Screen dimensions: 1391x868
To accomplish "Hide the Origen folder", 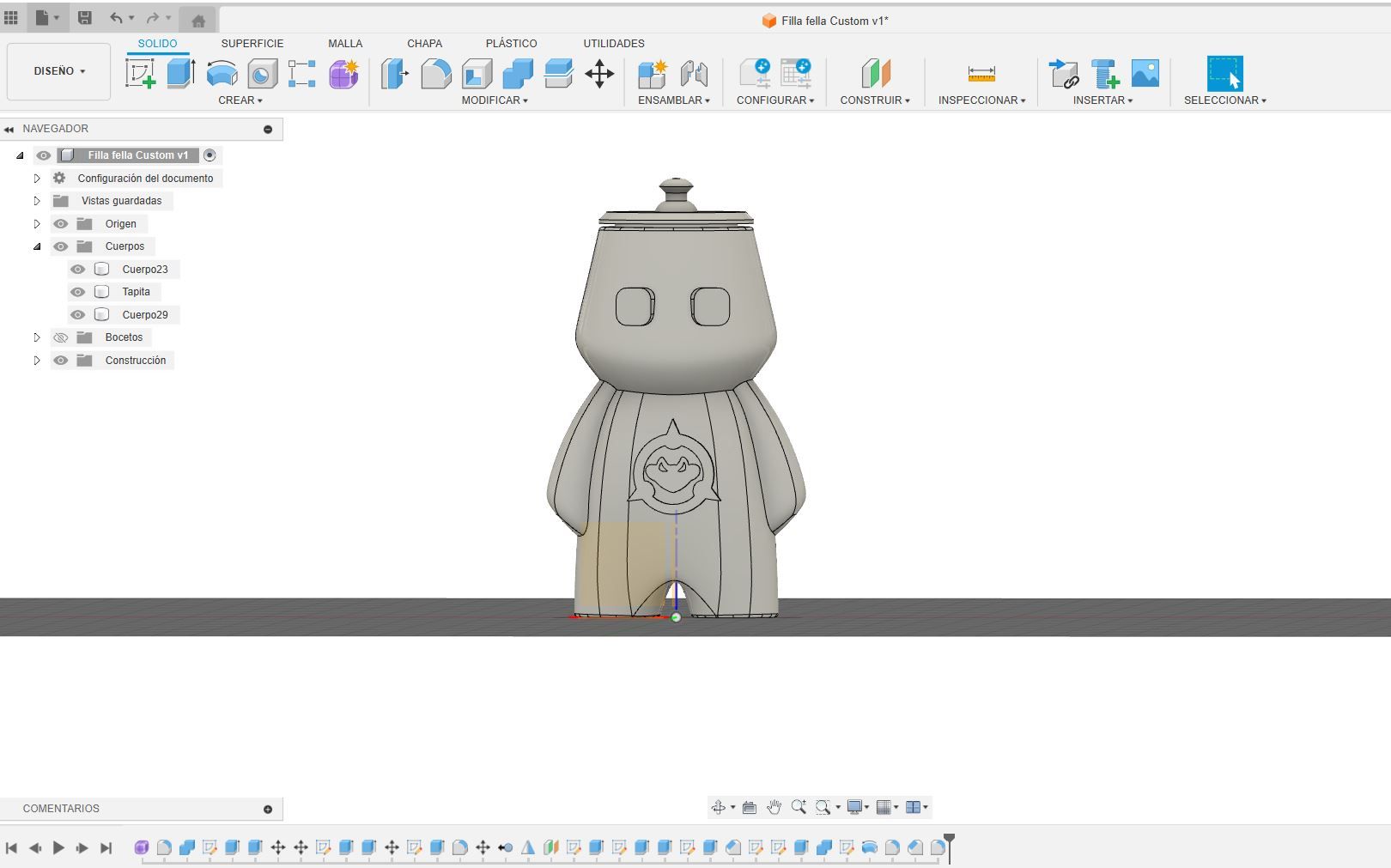I will [x=60, y=224].
